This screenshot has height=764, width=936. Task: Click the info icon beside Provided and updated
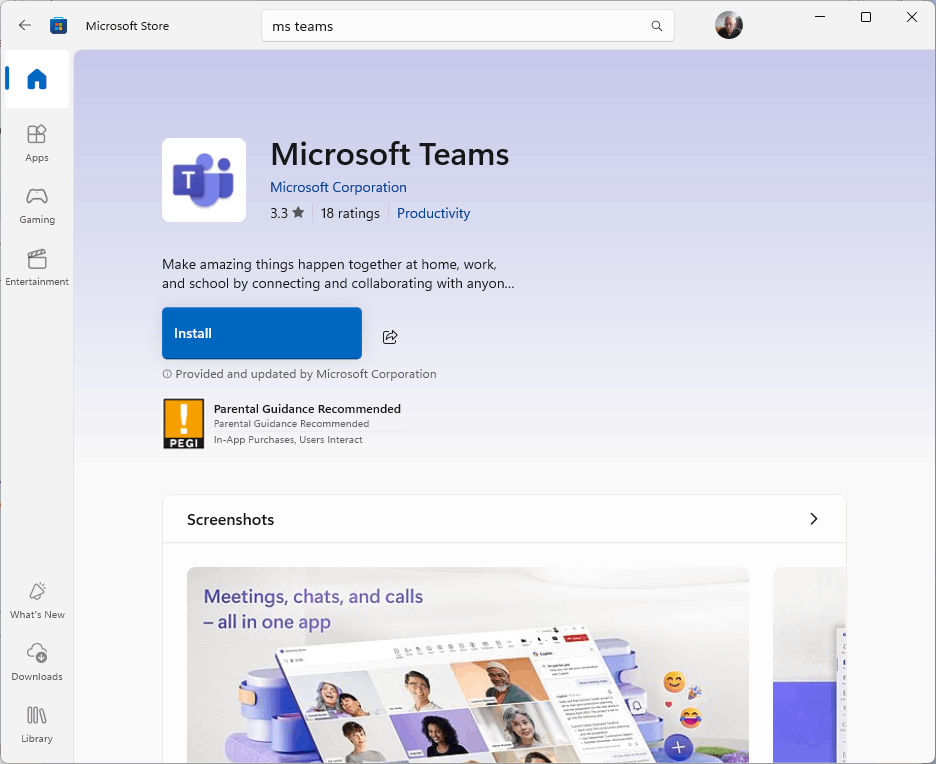[167, 374]
